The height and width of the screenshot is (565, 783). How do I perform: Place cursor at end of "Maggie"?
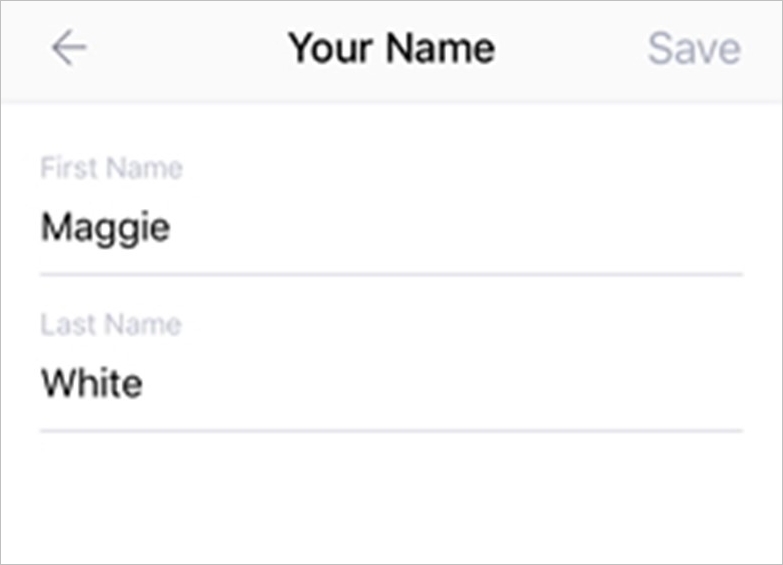[x=172, y=228]
